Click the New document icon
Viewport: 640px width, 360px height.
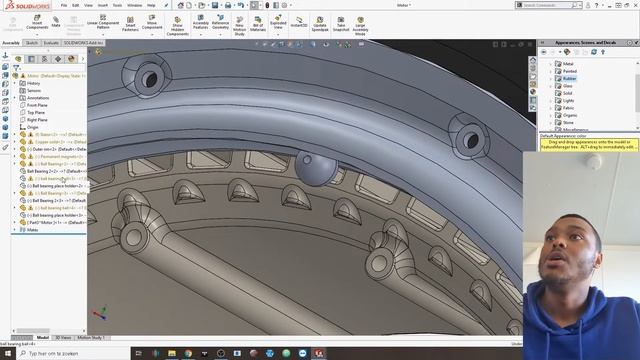point(189,5)
